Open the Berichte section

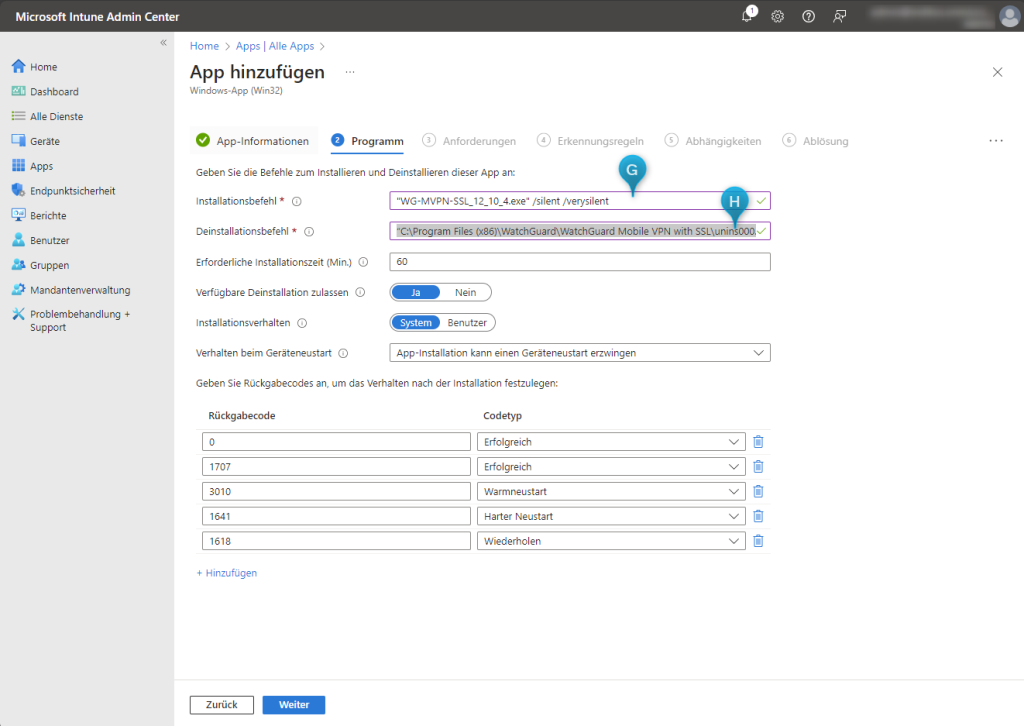(49, 215)
